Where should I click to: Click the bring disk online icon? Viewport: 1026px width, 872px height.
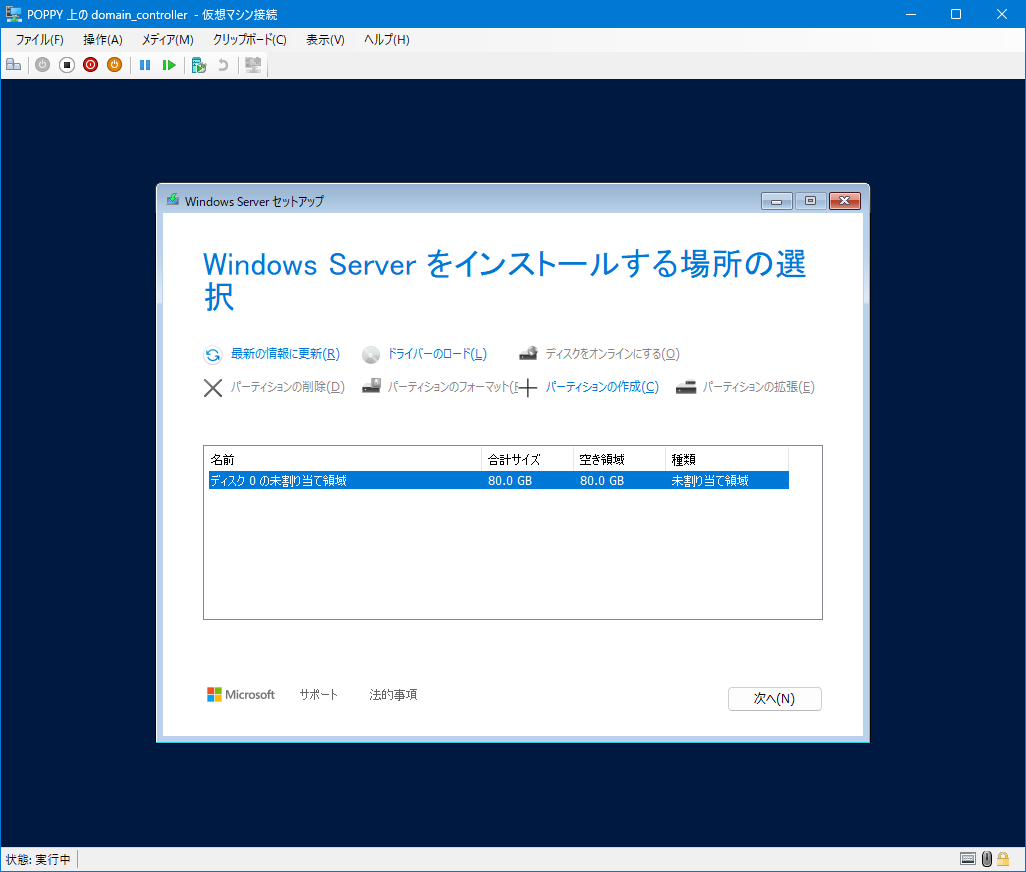528,354
